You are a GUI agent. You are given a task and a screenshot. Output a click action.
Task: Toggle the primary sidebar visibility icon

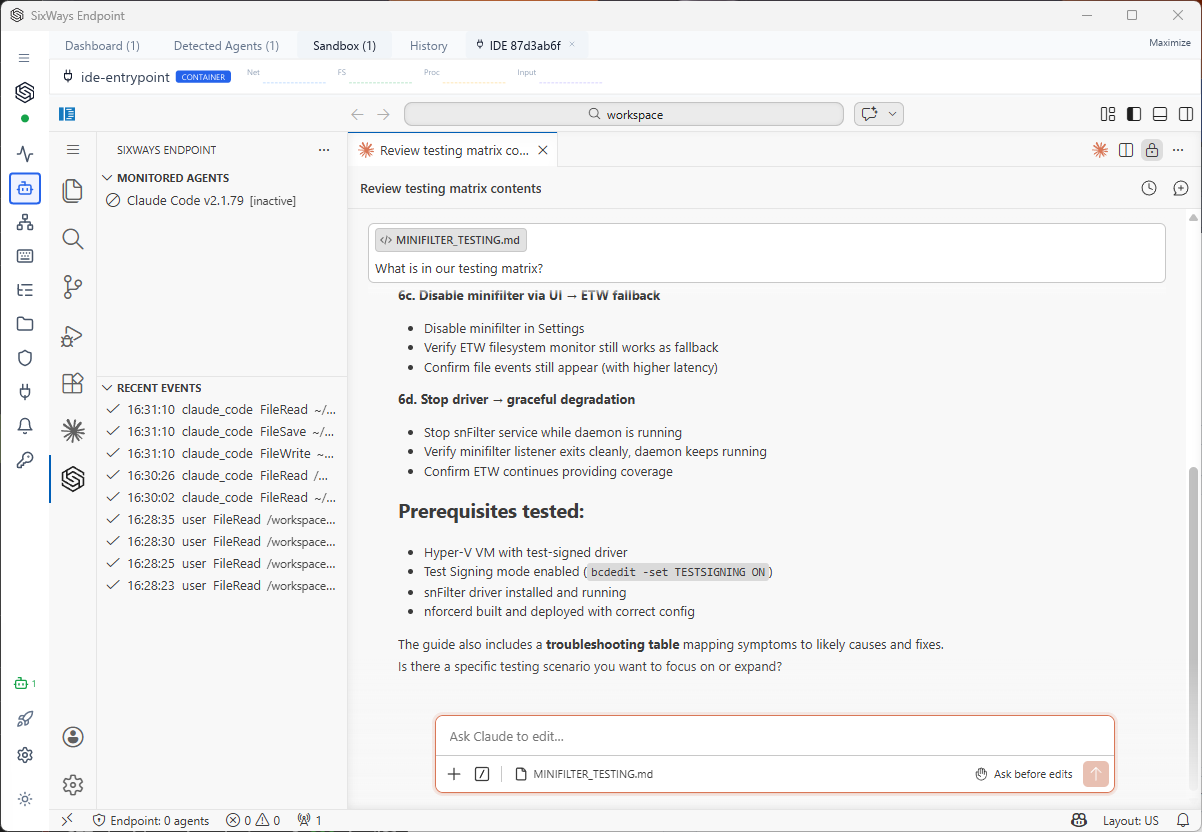tap(1133, 113)
